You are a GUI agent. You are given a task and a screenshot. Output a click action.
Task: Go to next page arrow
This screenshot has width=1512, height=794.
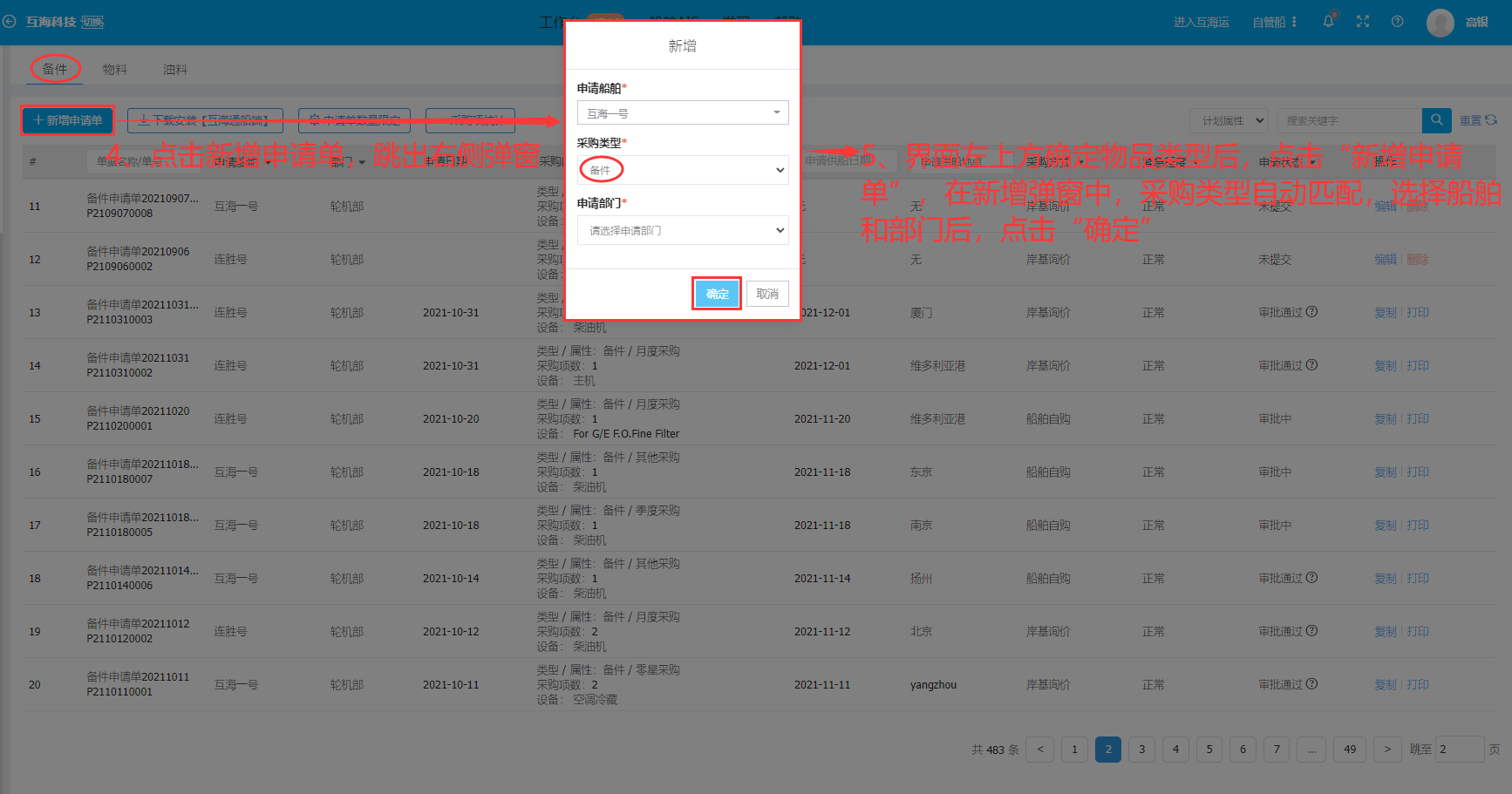click(x=1387, y=749)
